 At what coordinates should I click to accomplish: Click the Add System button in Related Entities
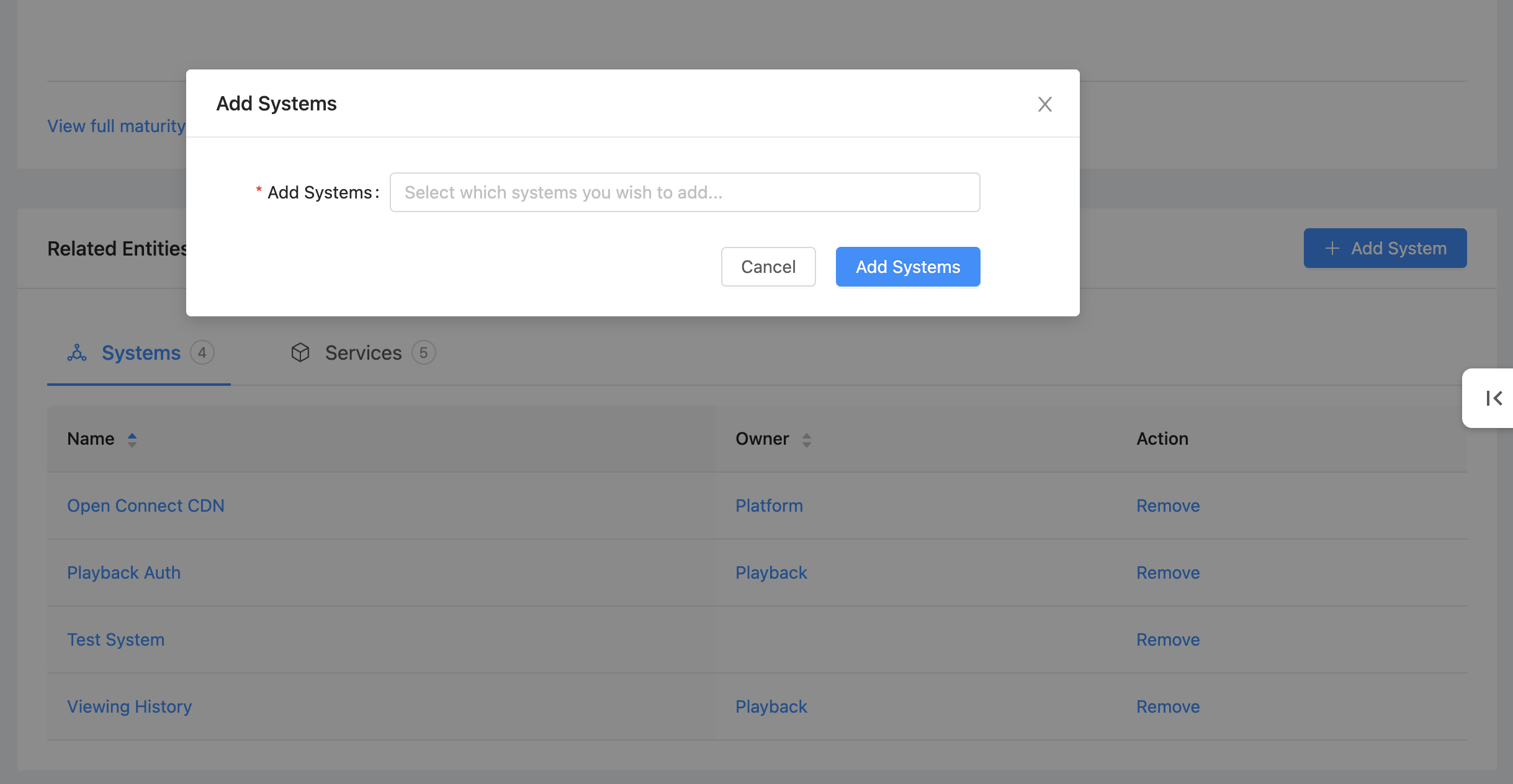(x=1385, y=248)
